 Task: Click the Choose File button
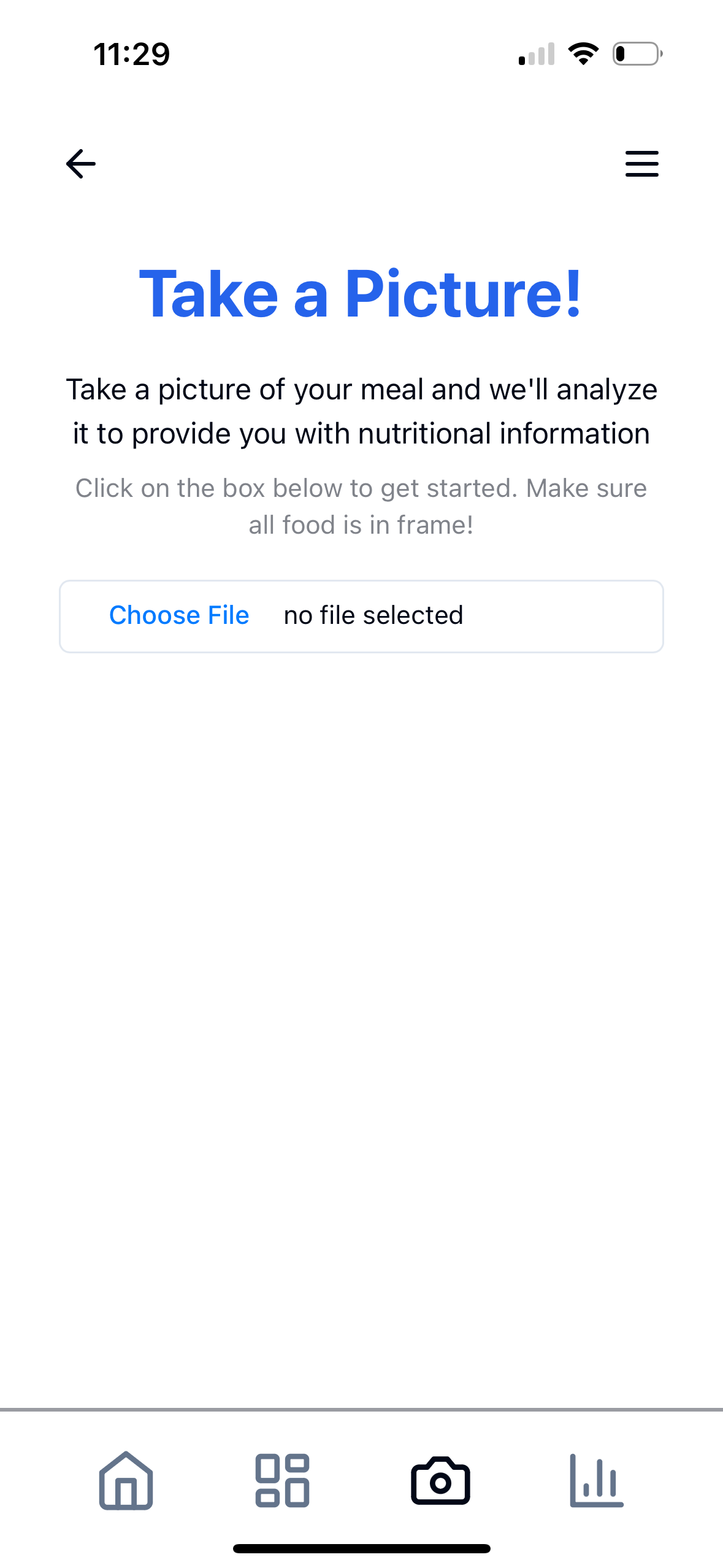point(179,615)
